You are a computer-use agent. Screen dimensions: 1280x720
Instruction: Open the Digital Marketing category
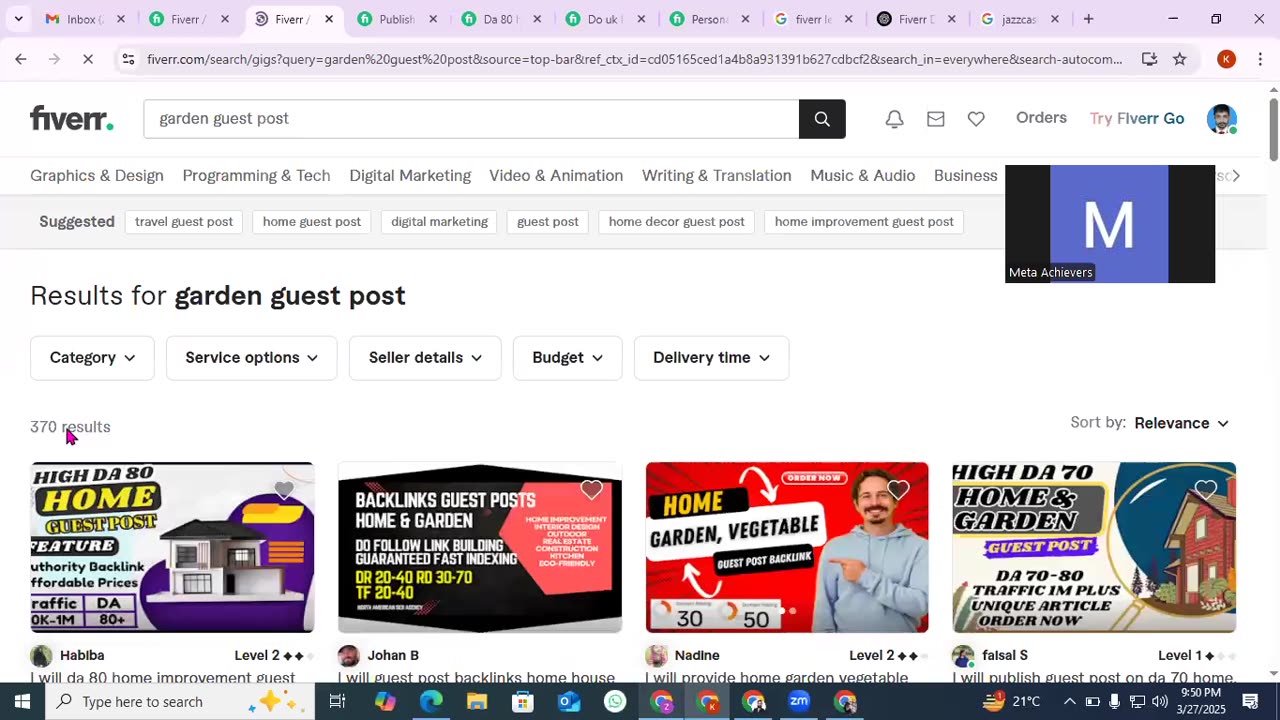410,176
